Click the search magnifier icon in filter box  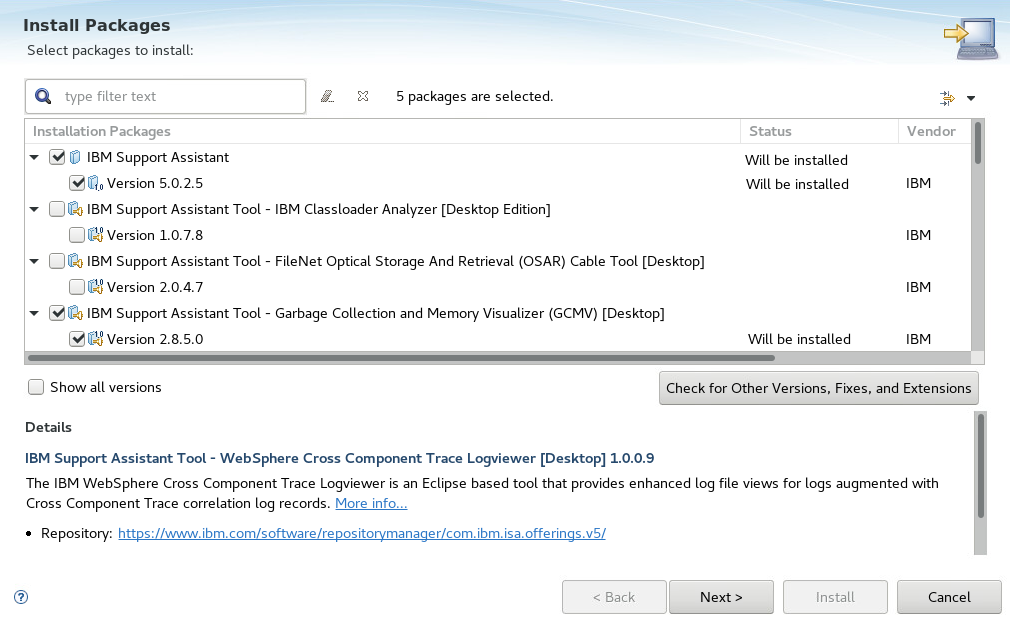coord(43,97)
